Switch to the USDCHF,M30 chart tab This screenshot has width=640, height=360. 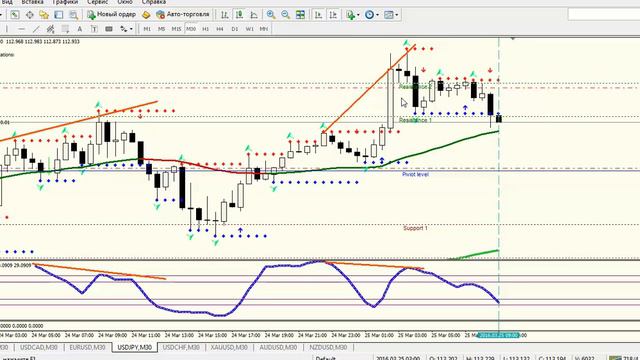pyautogui.click(x=181, y=347)
